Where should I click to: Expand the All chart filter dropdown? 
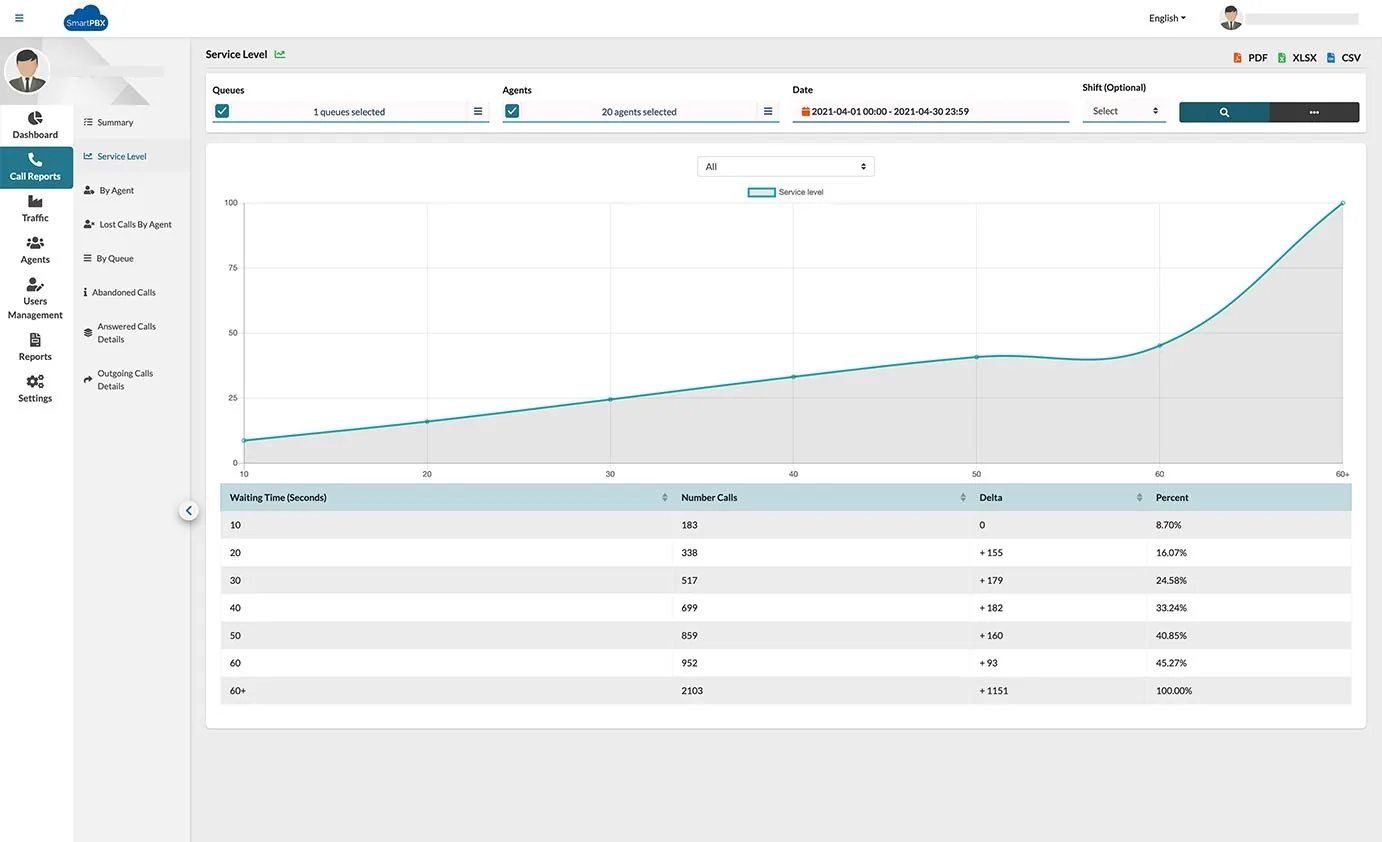click(785, 166)
